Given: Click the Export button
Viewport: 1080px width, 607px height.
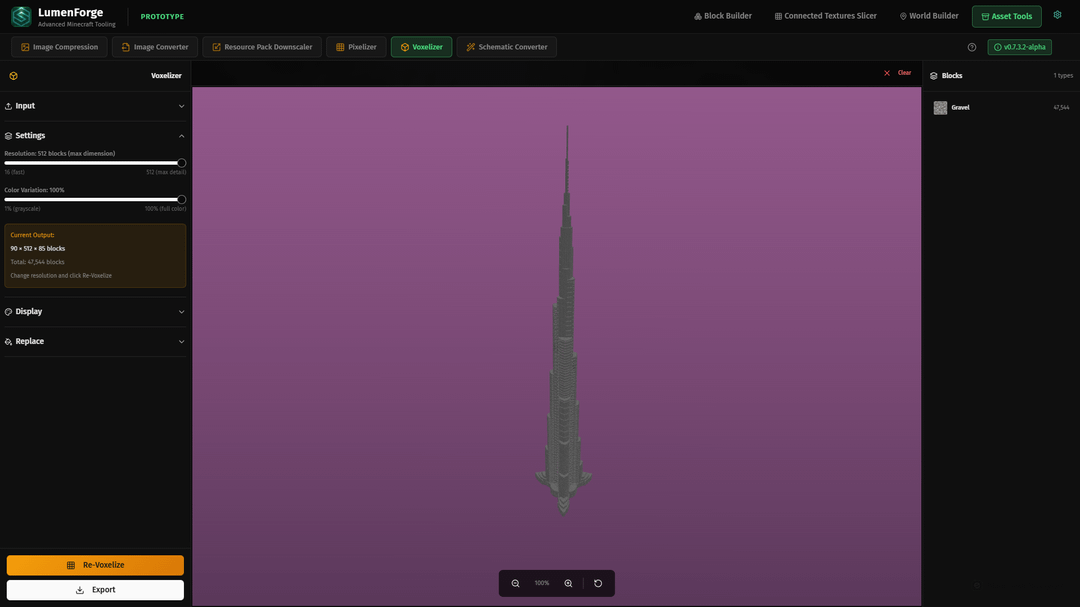Looking at the screenshot, I should 95,590.
